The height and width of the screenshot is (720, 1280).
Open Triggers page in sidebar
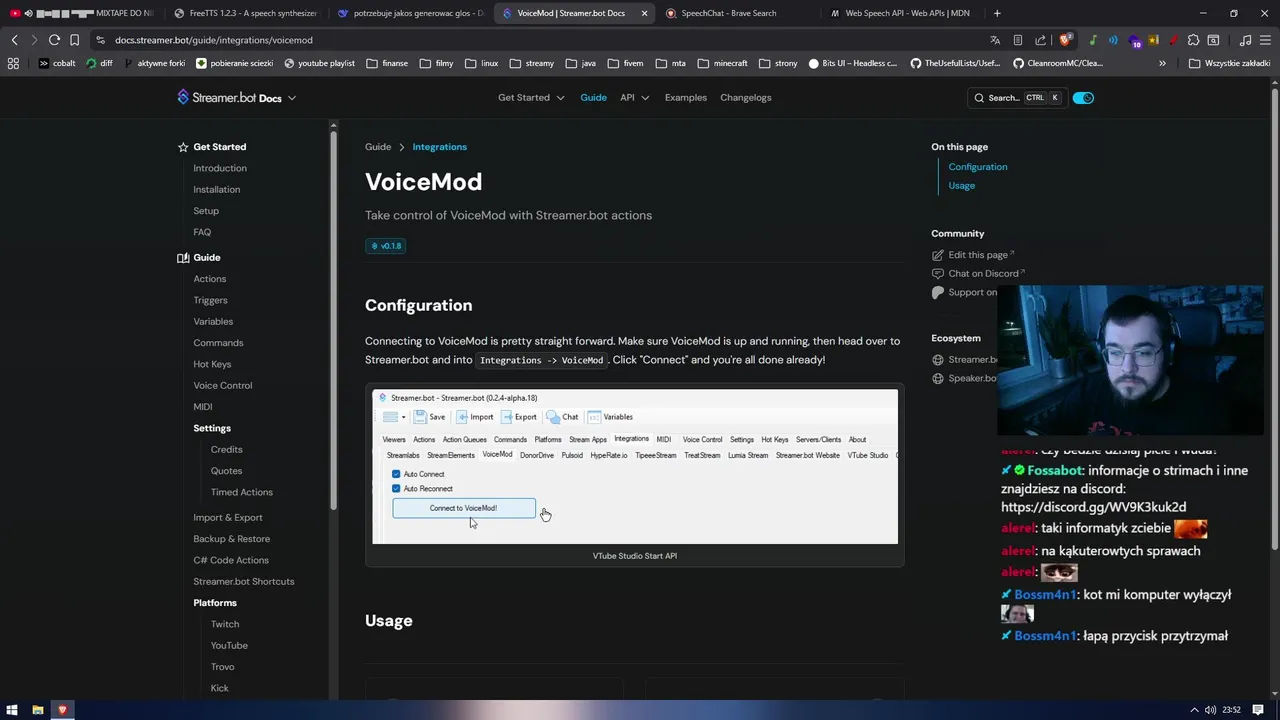coord(211,300)
